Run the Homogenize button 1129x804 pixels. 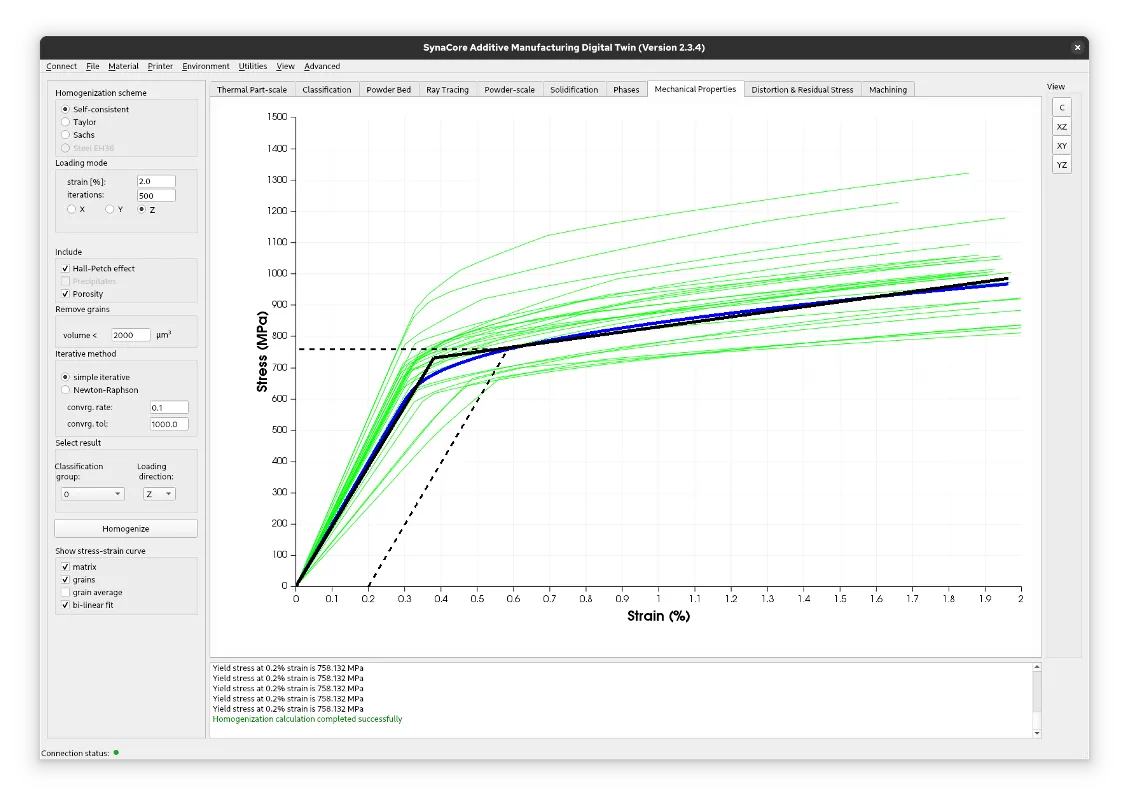coord(126,529)
